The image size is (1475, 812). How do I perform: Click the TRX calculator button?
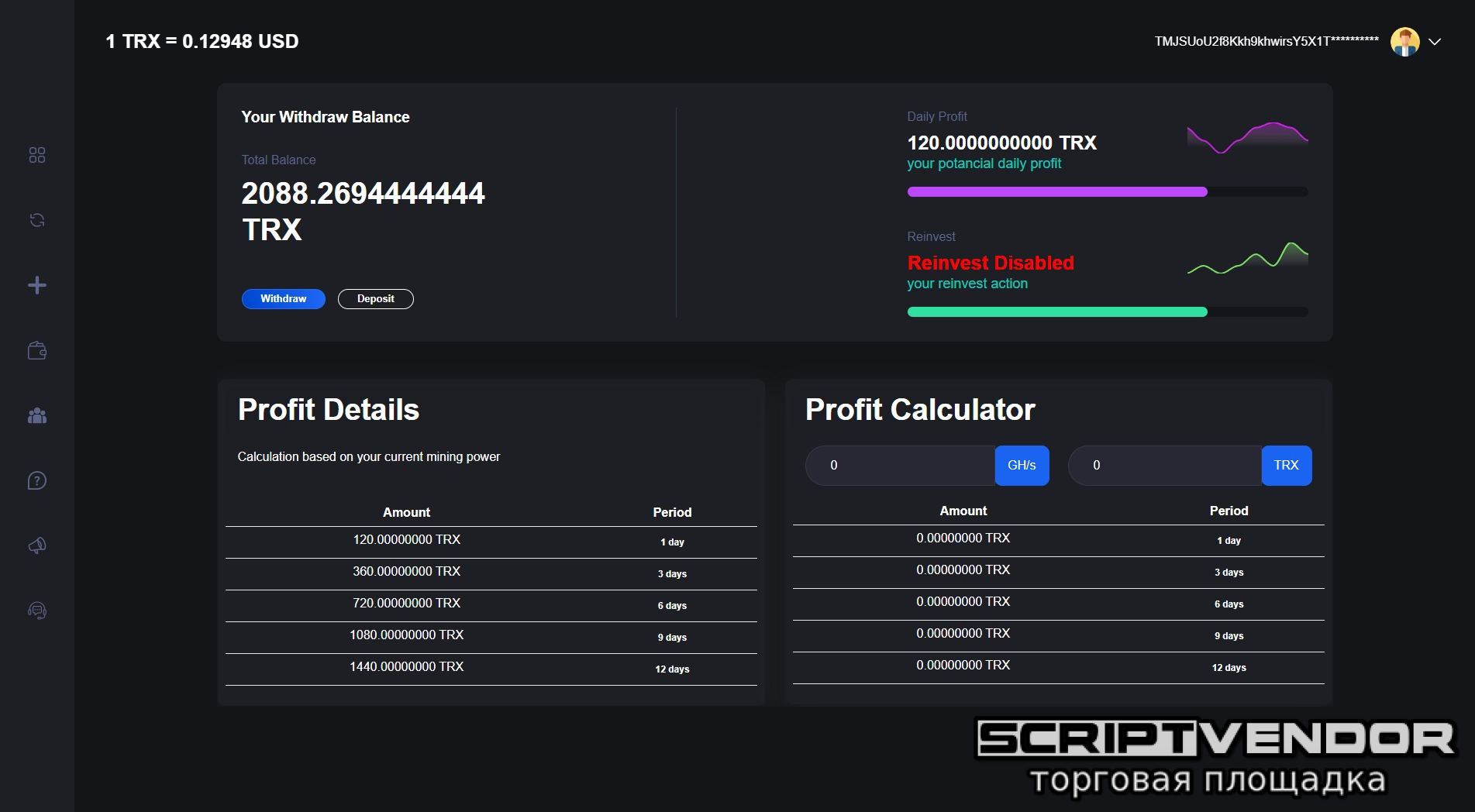point(1287,466)
